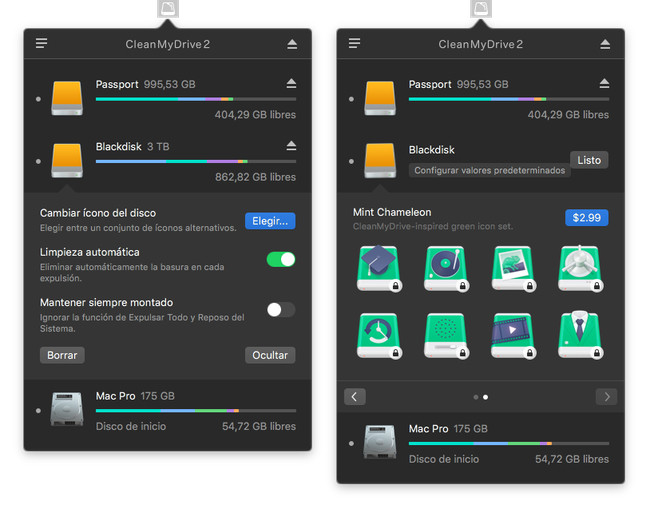This screenshot has width=650, height=525.
Task: Select vinyl turntable drive icon
Action: click(446, 268)
